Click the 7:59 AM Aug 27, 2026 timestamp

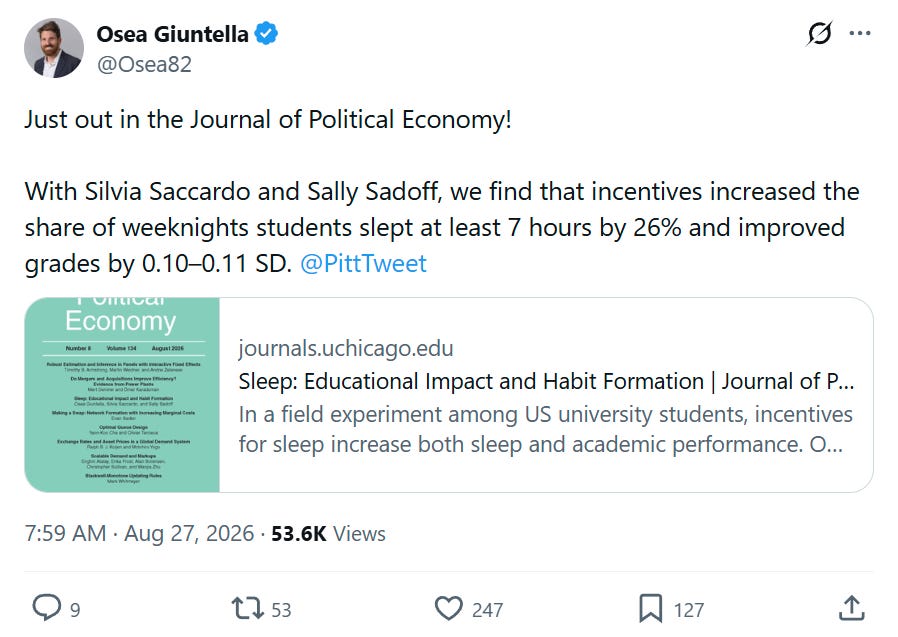point(139,533)
